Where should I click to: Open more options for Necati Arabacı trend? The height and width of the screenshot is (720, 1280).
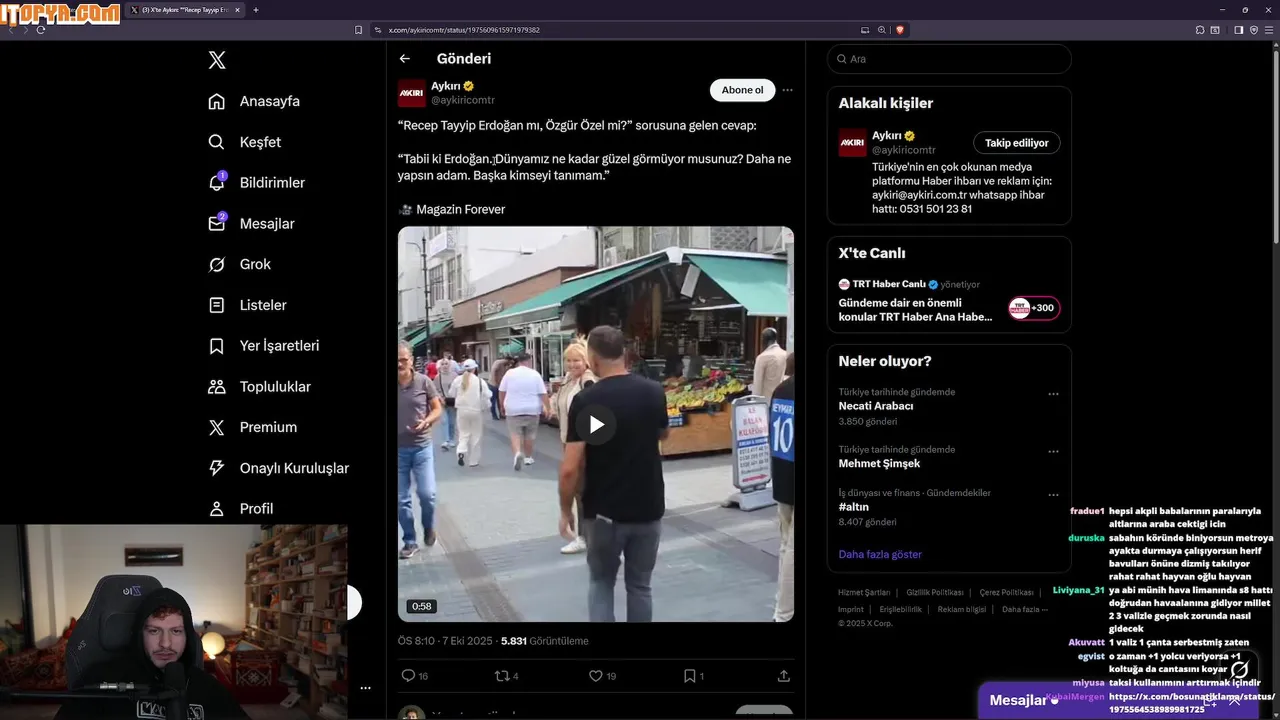pos(1053,394)
